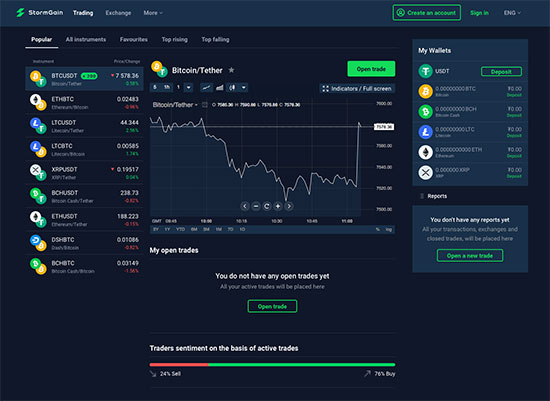Screen dimensions: 550x401
Task: Open the Exchange section
Action: click(118, 13)
